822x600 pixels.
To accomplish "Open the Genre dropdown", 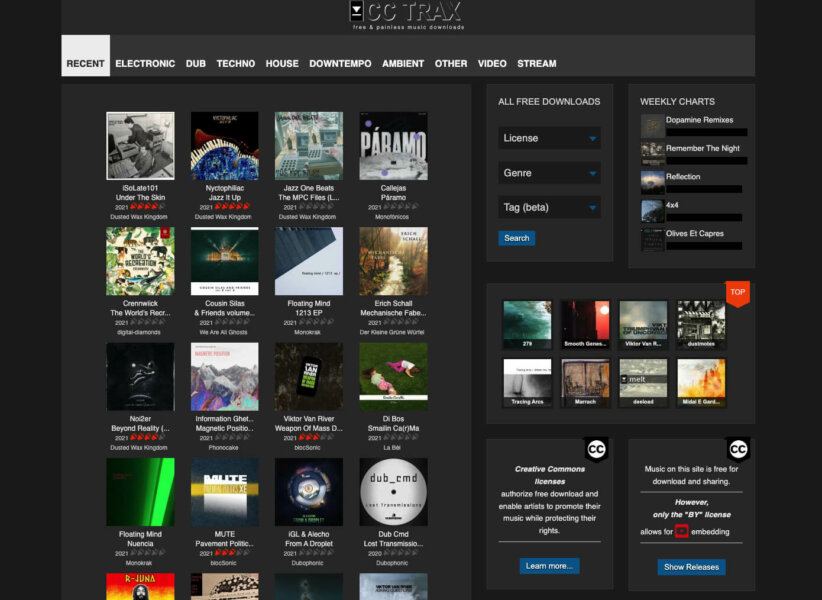I will click(x=549, y=172).
